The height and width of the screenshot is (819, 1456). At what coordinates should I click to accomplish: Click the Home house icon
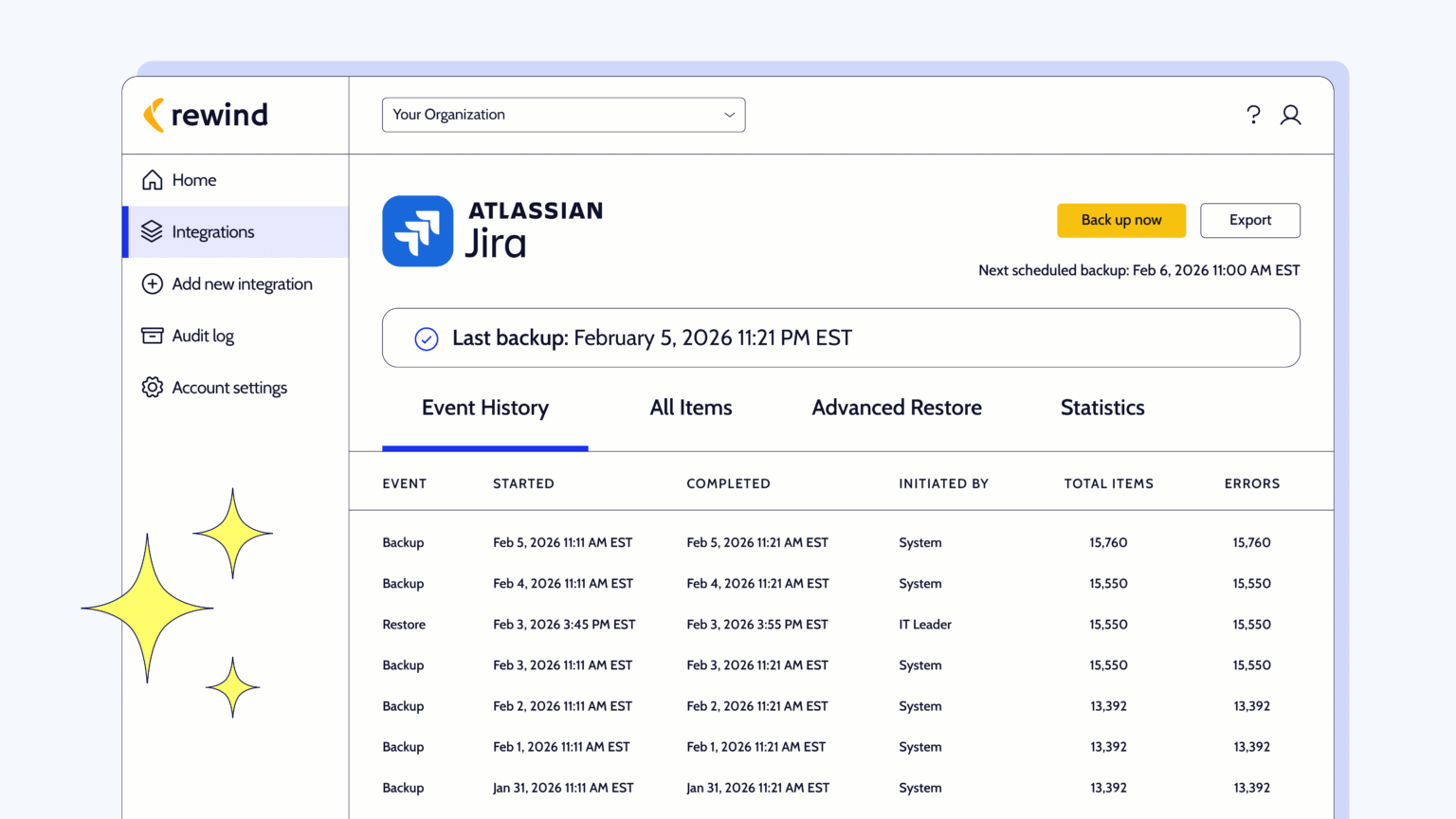tap(152, 180)
